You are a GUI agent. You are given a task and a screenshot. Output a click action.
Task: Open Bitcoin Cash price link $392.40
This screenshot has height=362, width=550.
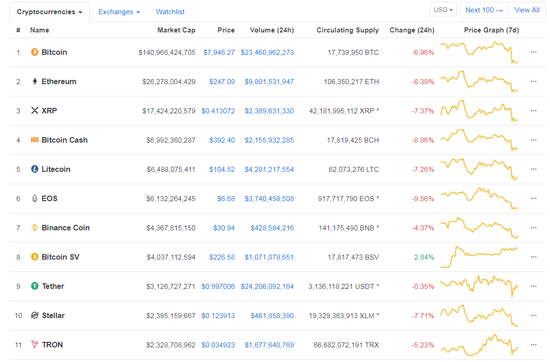click(x=222, y=140)
